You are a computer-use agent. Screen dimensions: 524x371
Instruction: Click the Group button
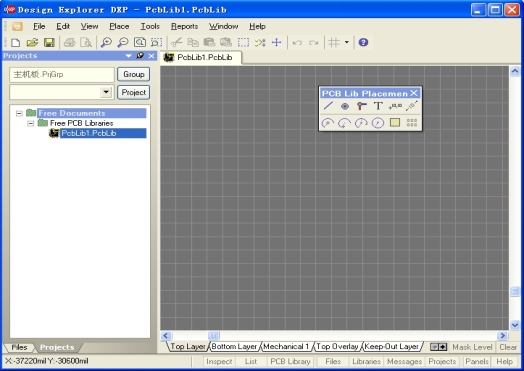(x=133, y=74)
